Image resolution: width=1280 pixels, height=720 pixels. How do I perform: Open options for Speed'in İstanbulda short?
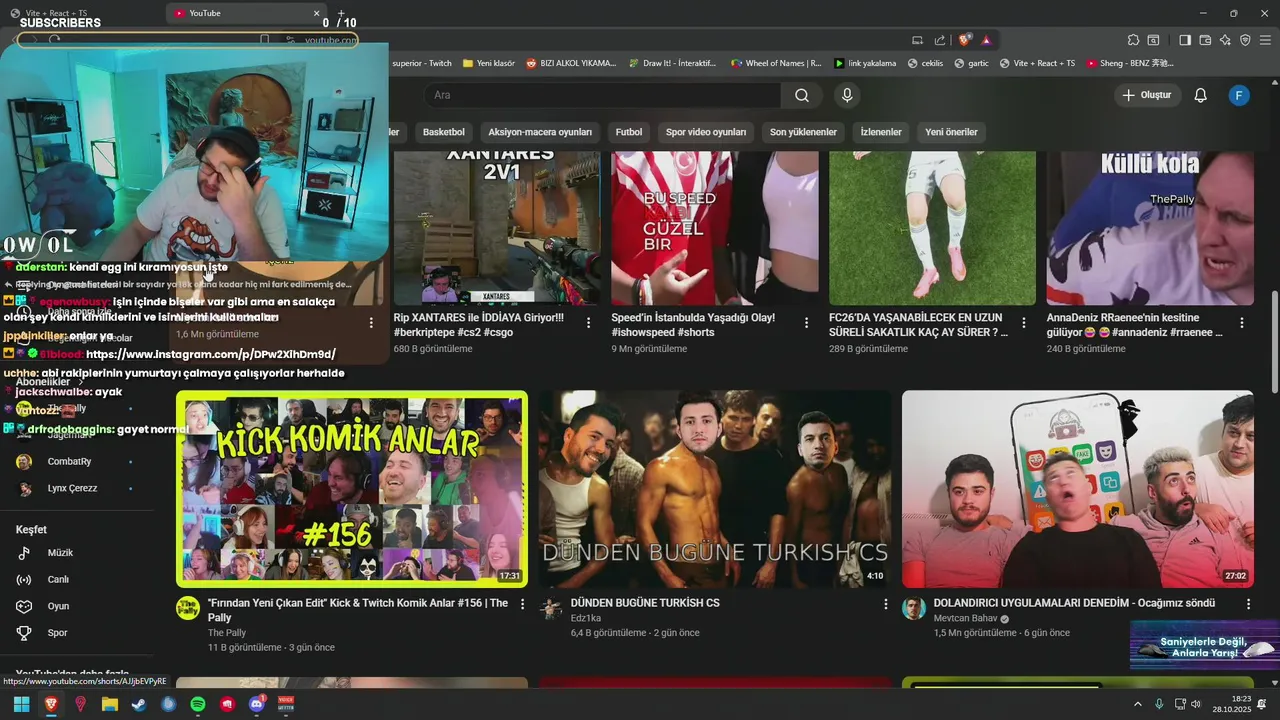tap(806, 323)
